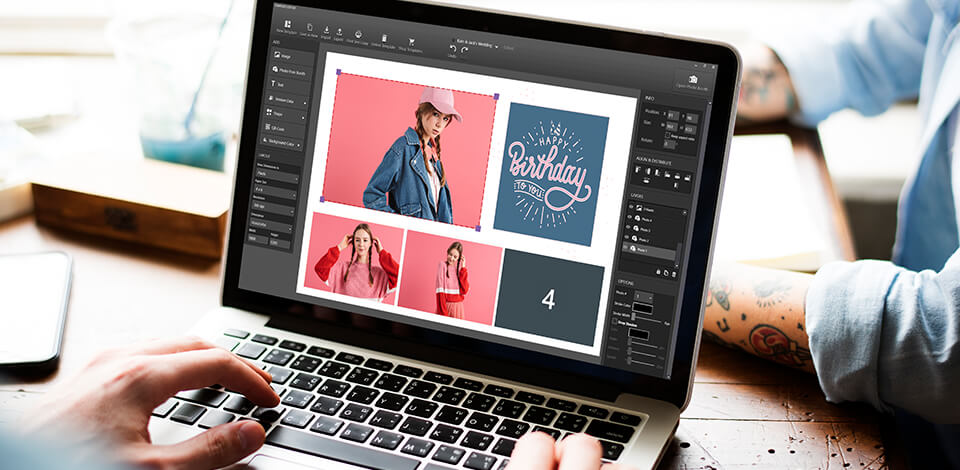Open the Photo # dropdown in Options
Image resolution: width=960 pixels, height=470 pixels.
coord(641,296)
